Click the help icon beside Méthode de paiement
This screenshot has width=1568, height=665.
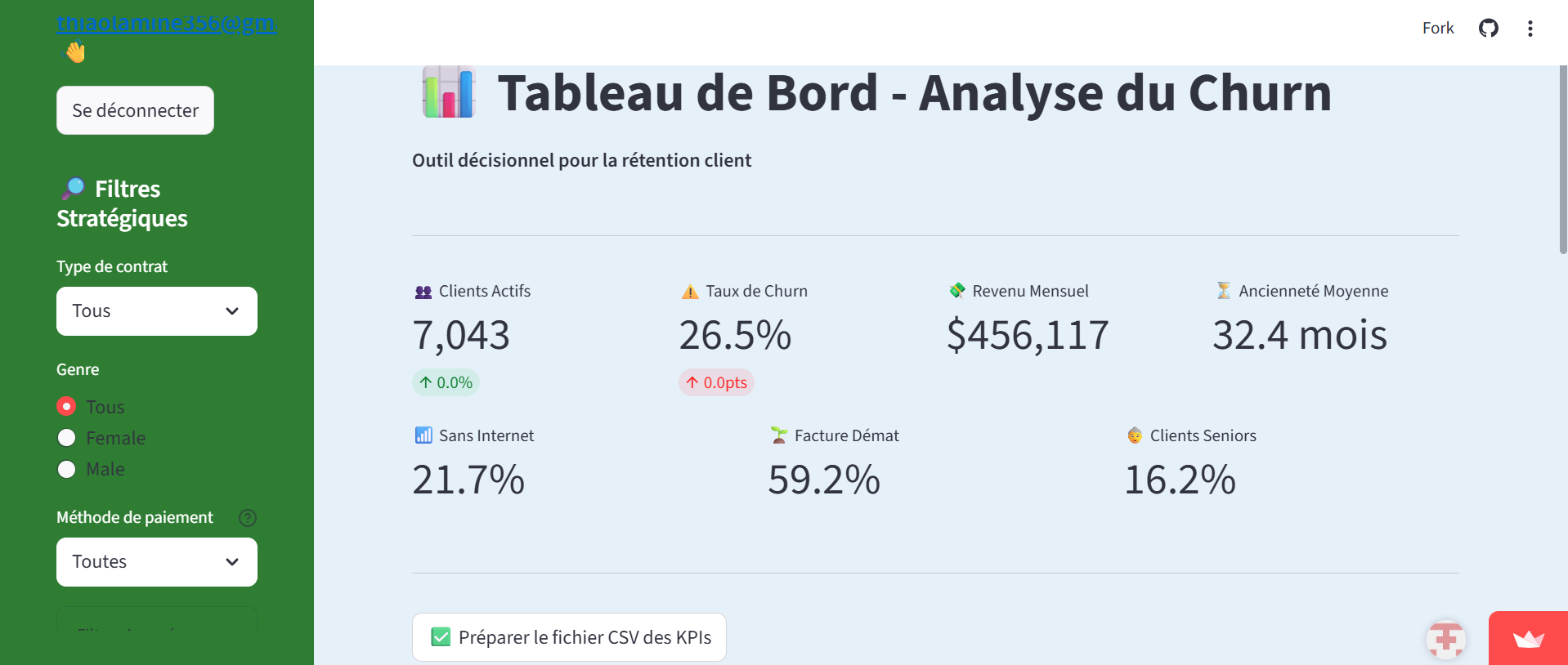[248, 518]
